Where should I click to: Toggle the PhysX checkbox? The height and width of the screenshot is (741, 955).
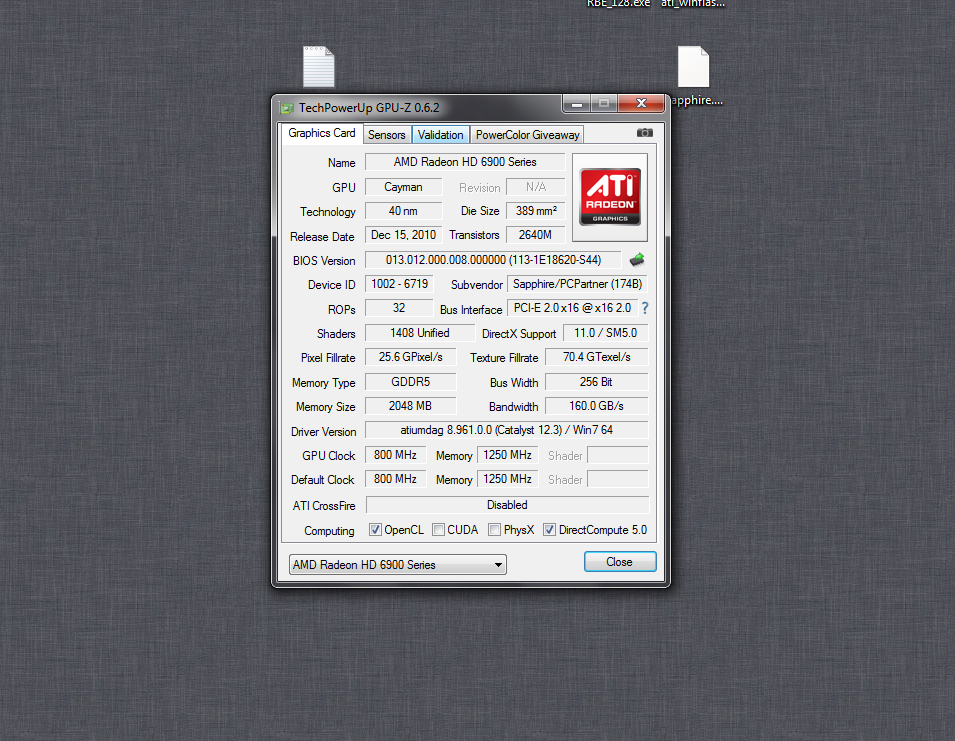495,530
